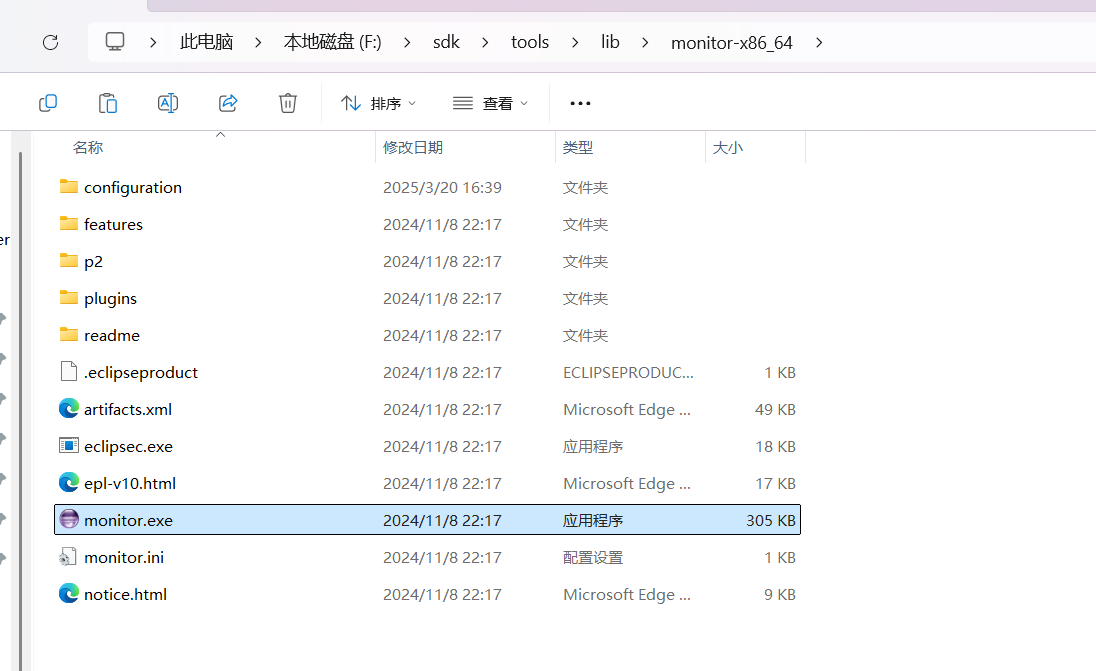Select the monitor.ini file
This screenshot has height=671, width=1096.
pos(123,557)
